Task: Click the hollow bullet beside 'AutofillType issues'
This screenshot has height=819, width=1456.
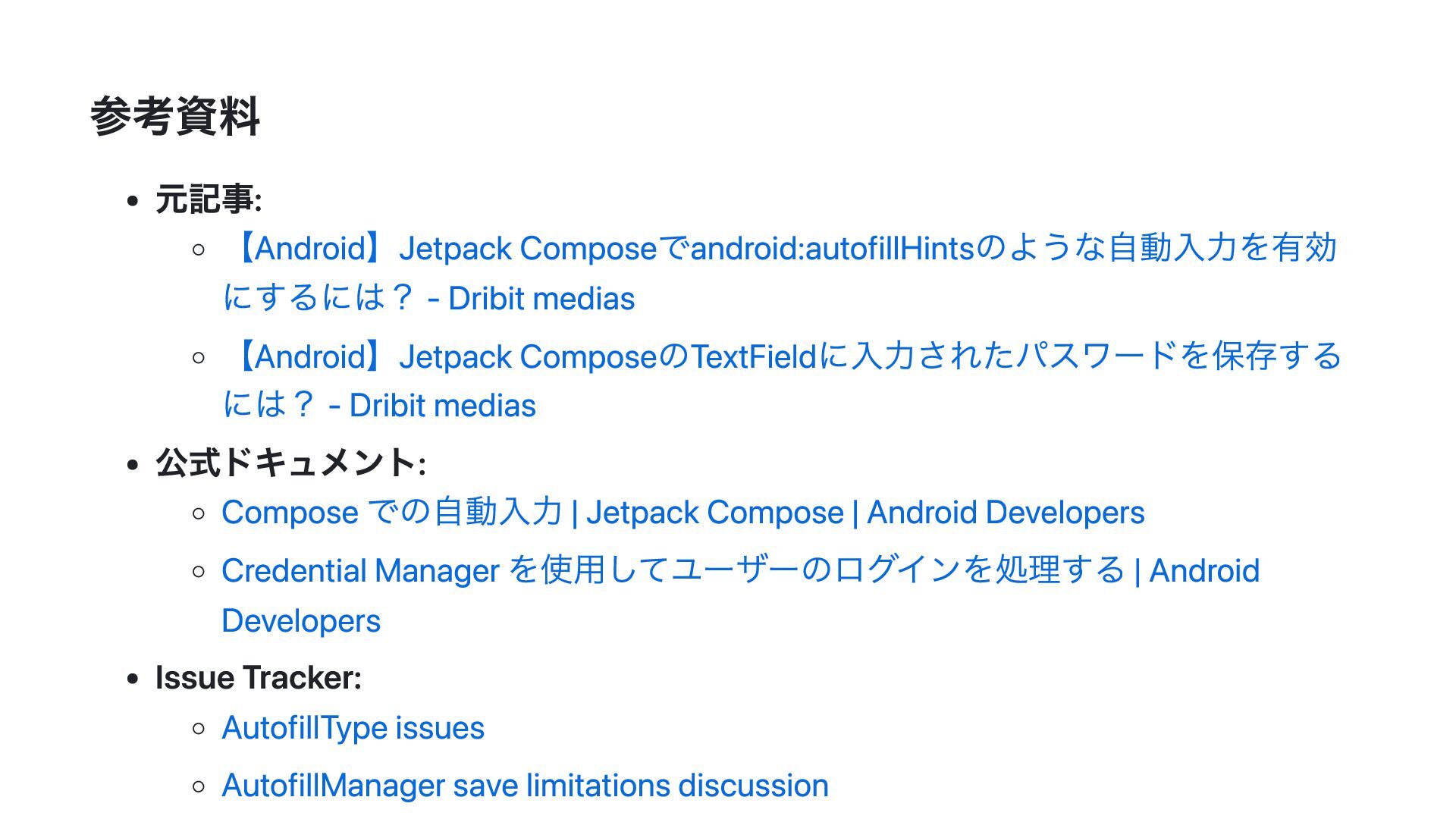Action: point(199,729)
